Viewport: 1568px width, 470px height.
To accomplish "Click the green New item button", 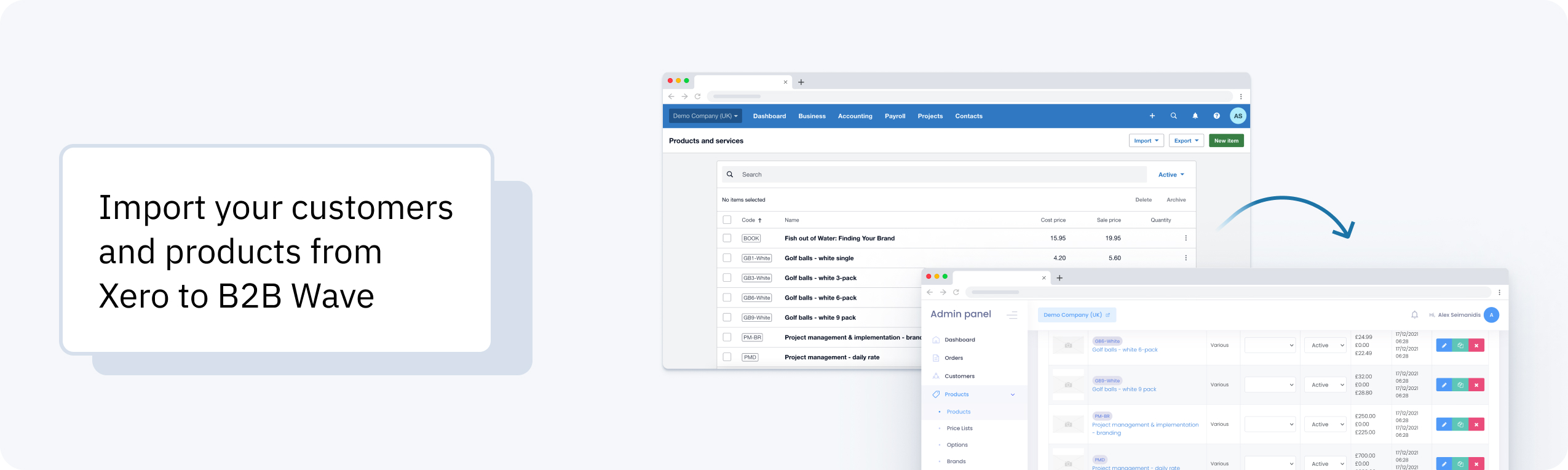I will point(1226,141).
